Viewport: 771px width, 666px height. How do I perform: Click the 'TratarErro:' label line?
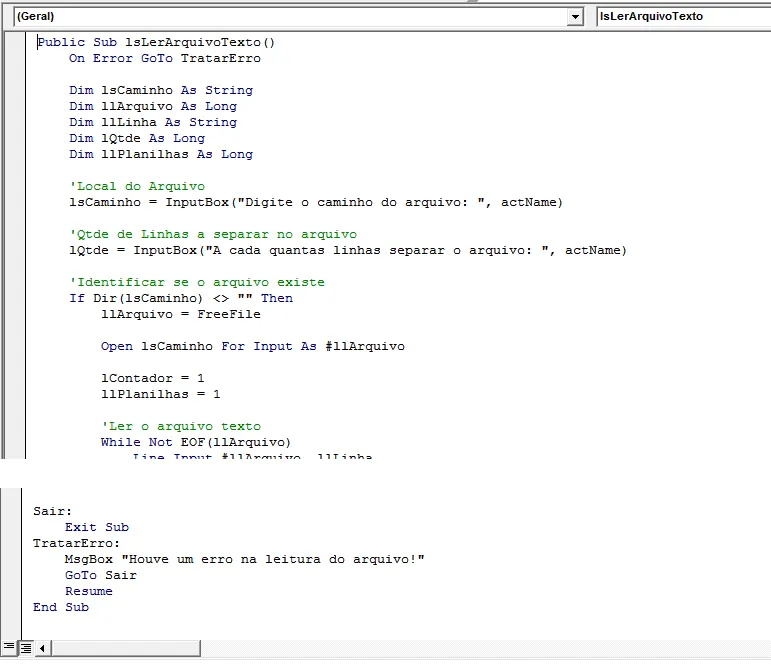(x=76, y=543)
